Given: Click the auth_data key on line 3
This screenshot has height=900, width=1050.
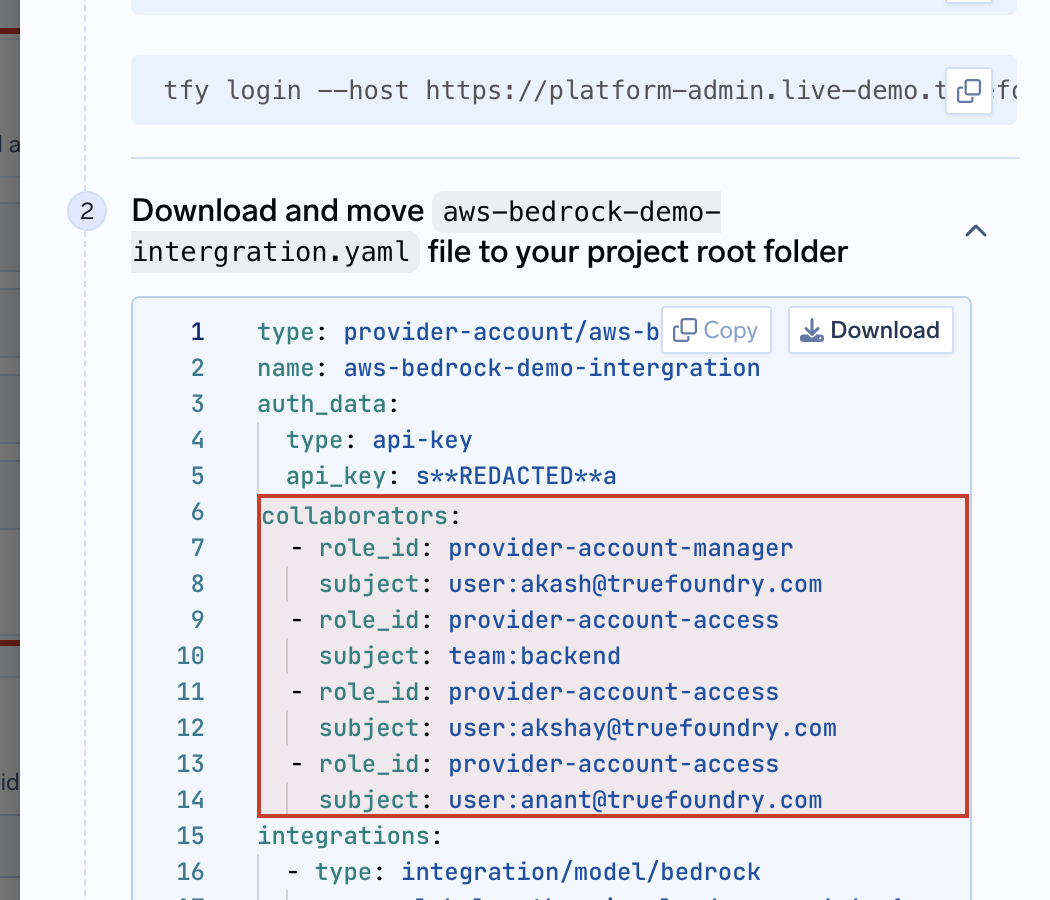Looking at the screenshot, I should pos(322,404).
